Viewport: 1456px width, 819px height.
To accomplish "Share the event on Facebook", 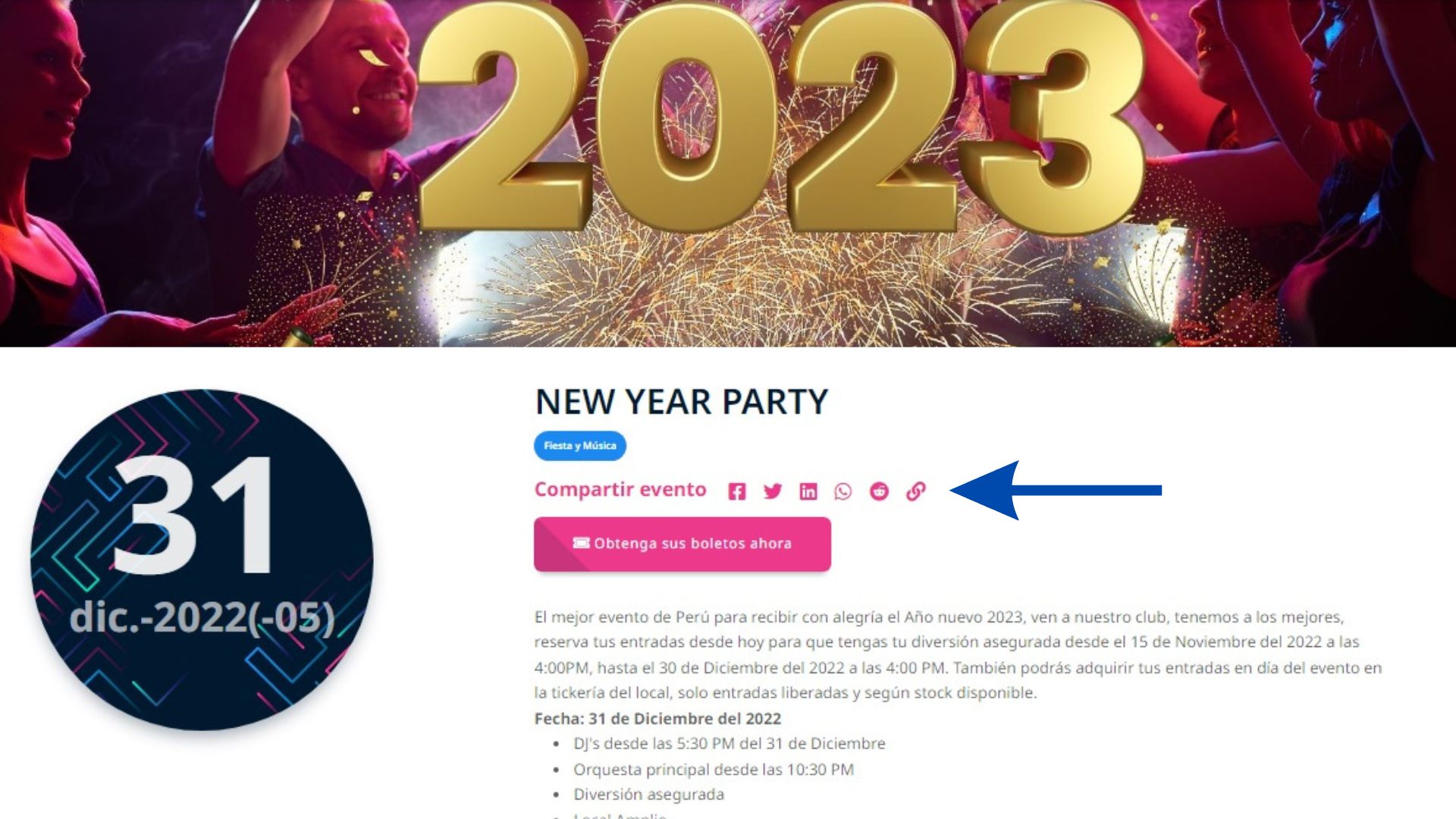I will (736, 491).
